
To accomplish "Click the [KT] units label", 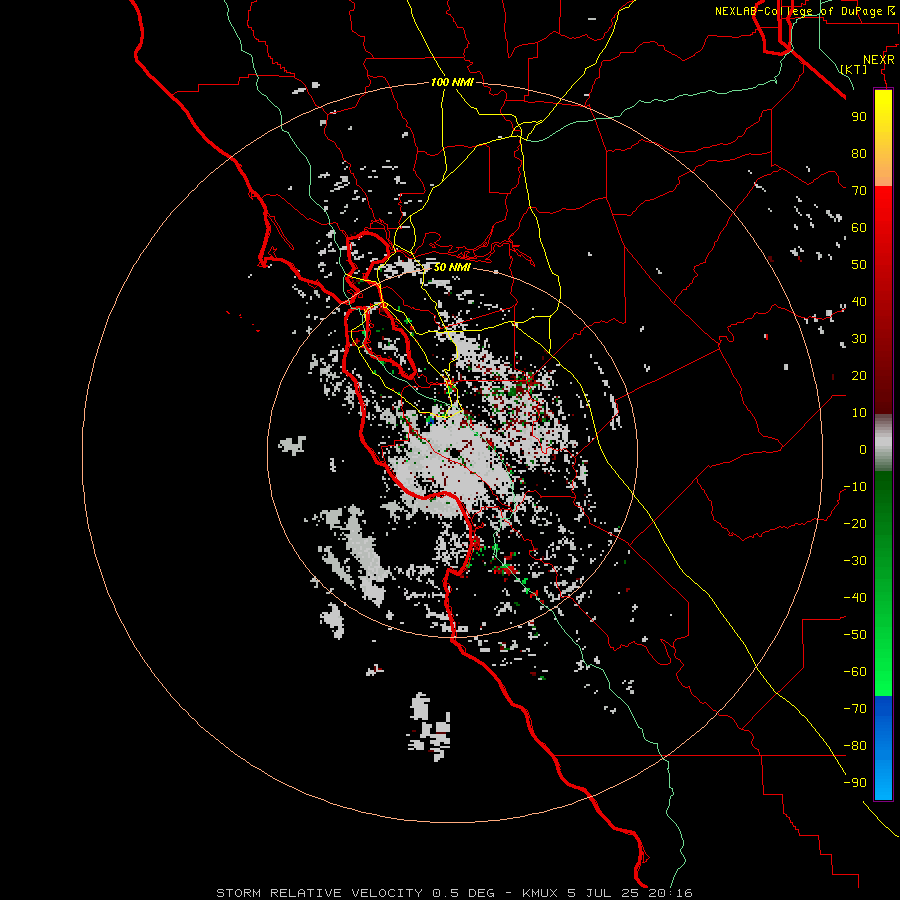I will (854, 69).
